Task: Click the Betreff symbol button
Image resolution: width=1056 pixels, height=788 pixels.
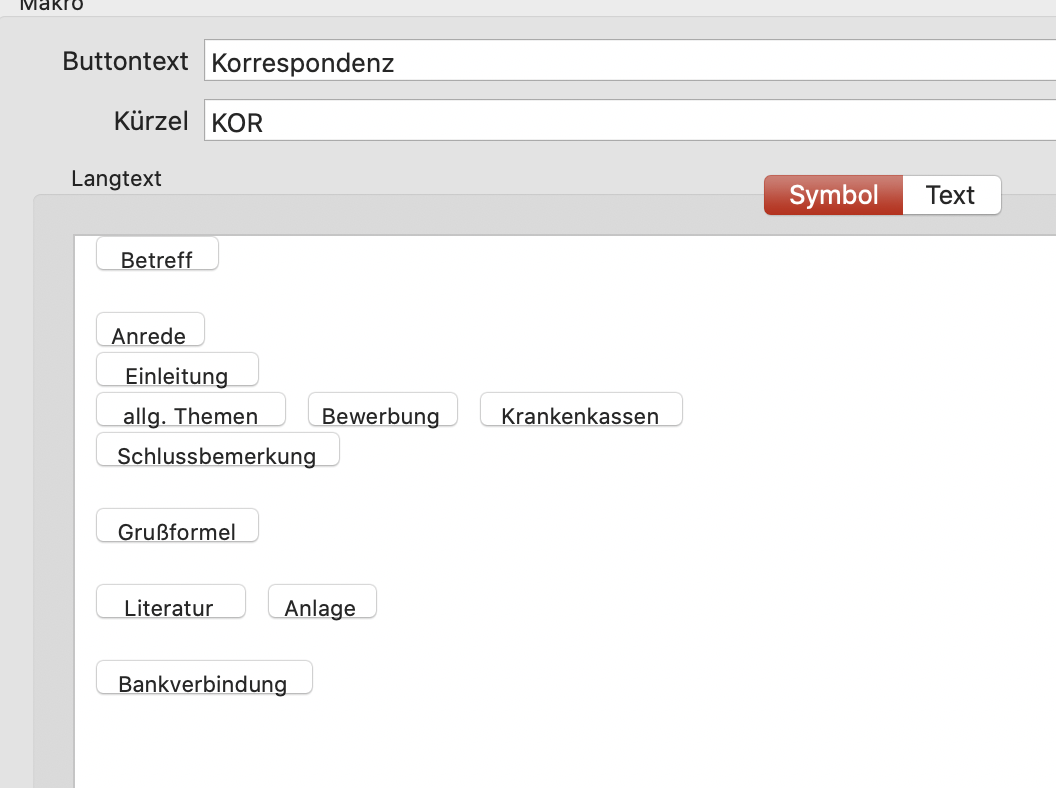Action: point(158,254)
